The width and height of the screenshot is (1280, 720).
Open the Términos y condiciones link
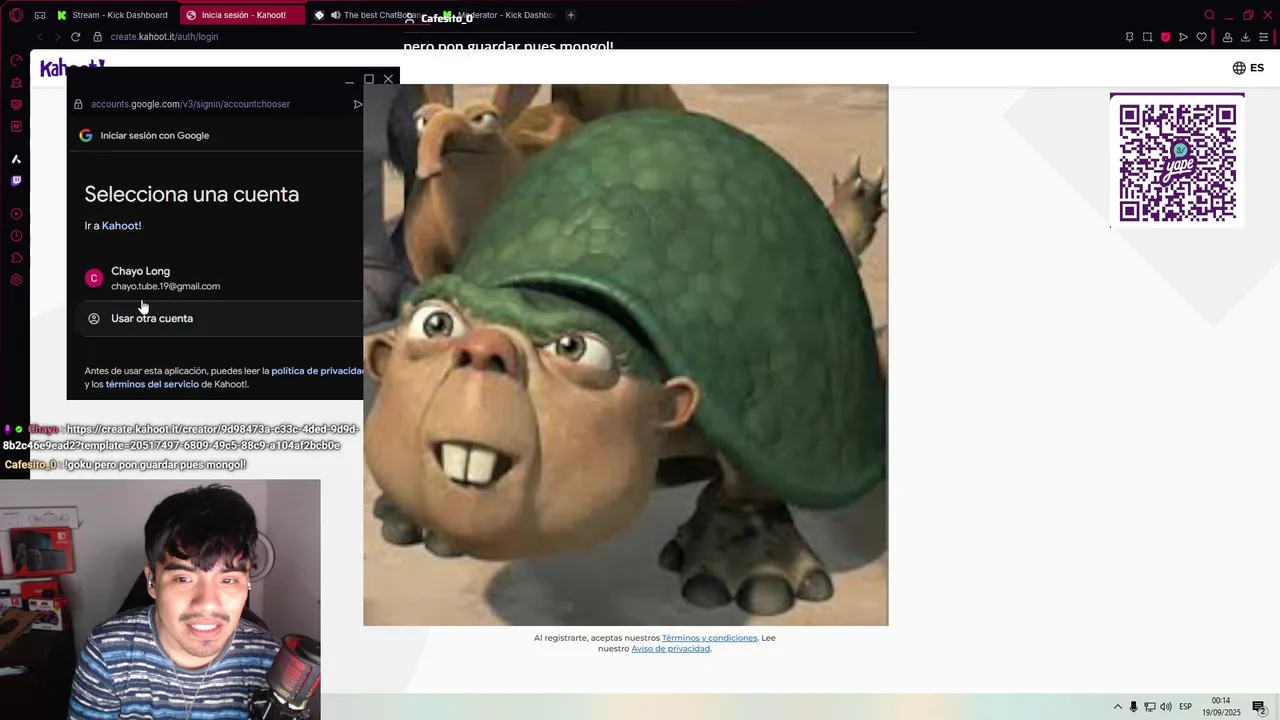tap(709, 638)
